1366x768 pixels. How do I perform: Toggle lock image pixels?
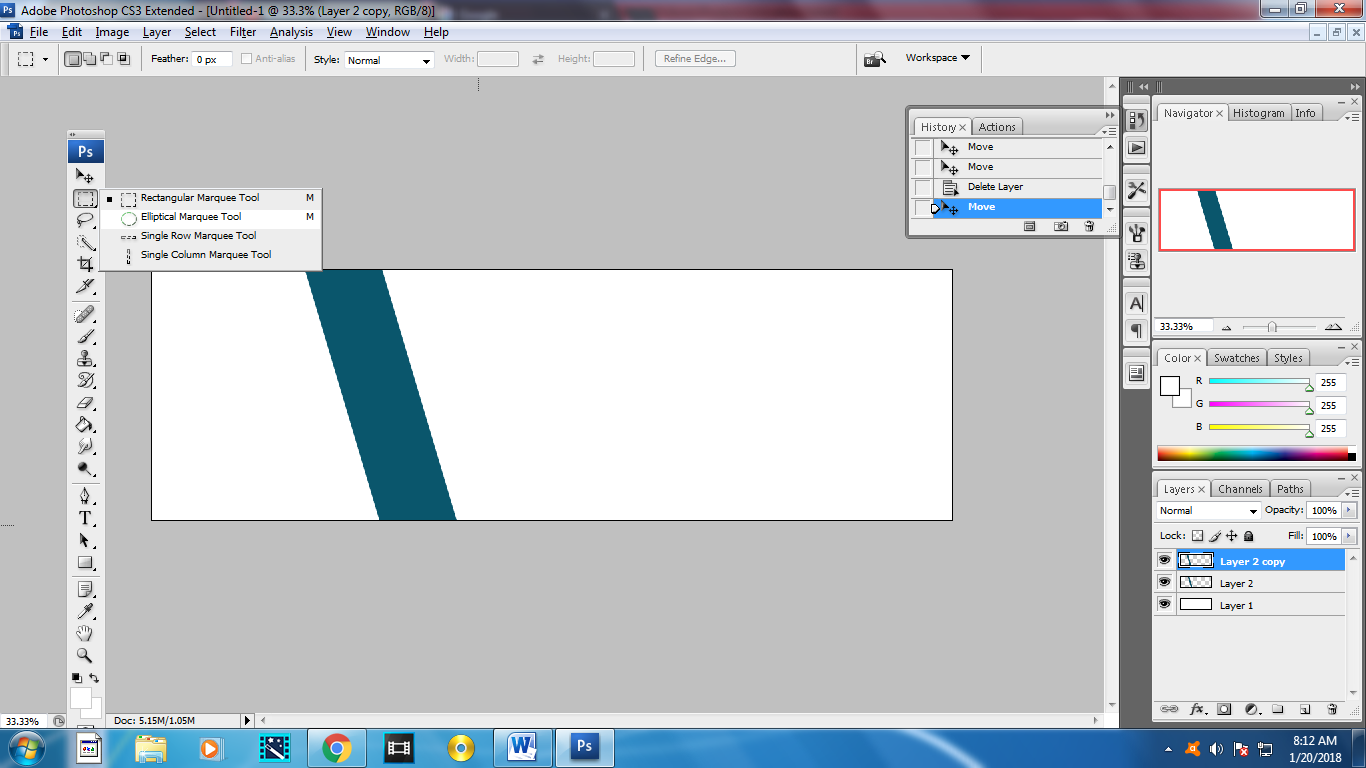coord(1215,536)
